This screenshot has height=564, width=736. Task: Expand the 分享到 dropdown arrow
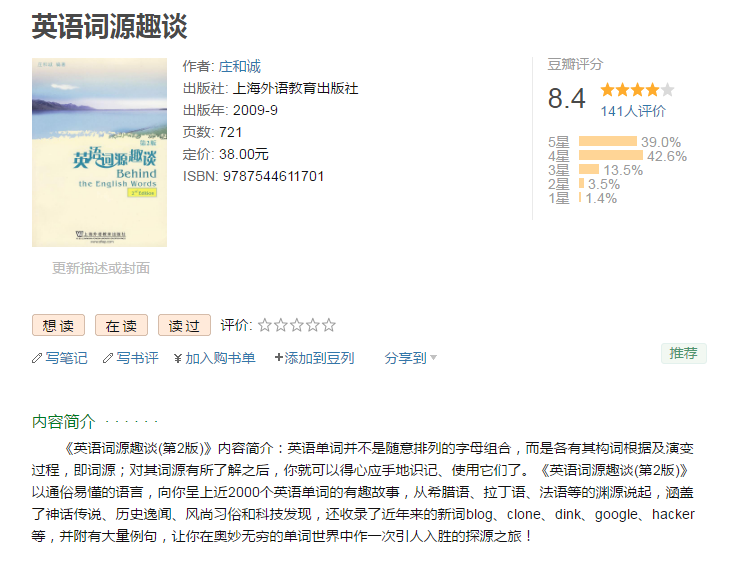tap(433, 358)
